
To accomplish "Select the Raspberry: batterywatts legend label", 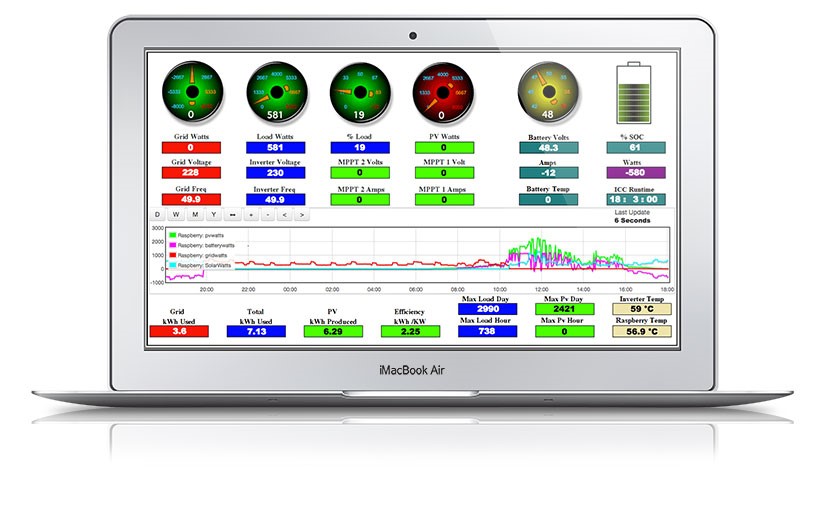I will [x=207, y=245].
